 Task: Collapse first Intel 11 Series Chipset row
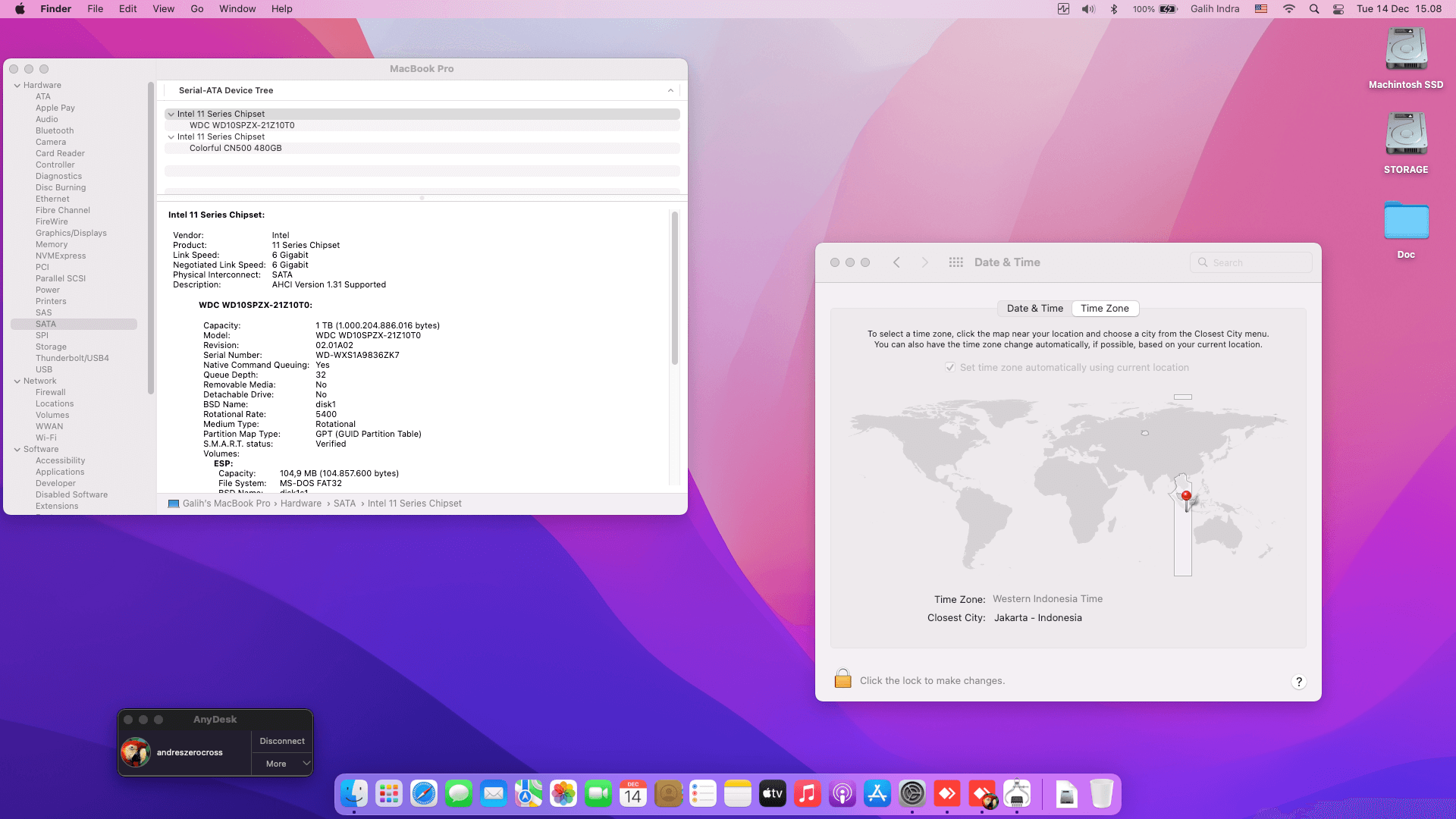click(x=171, y=115)
